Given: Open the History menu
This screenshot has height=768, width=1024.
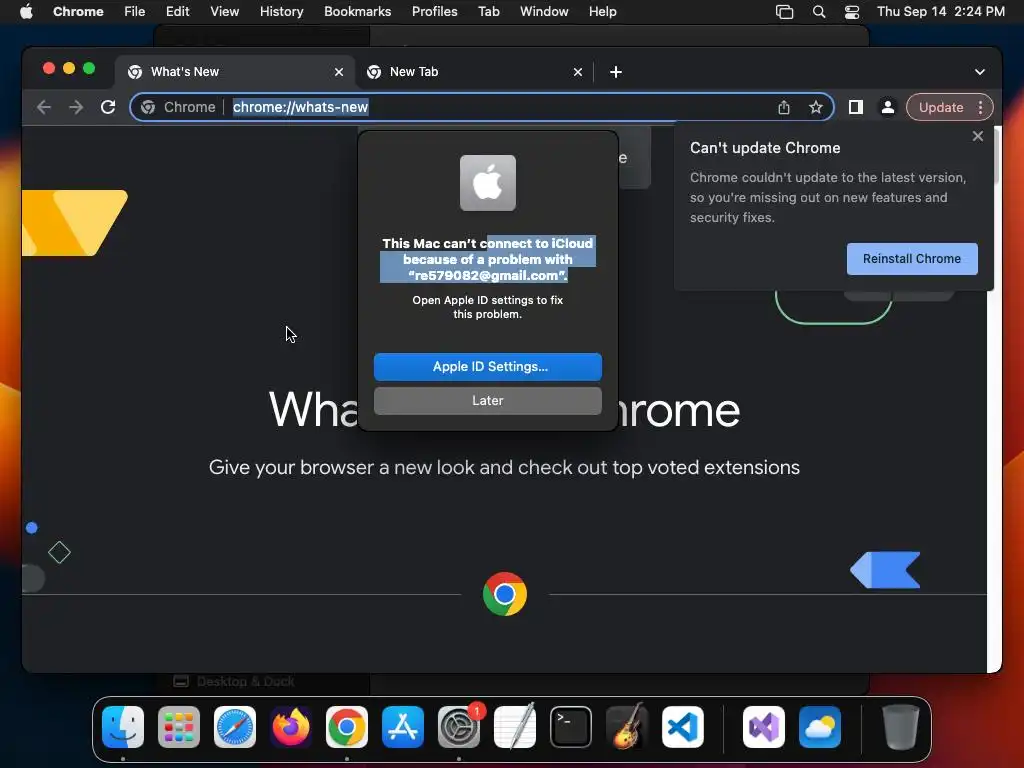Looking at the screenshot, I should tap(281, 12).
